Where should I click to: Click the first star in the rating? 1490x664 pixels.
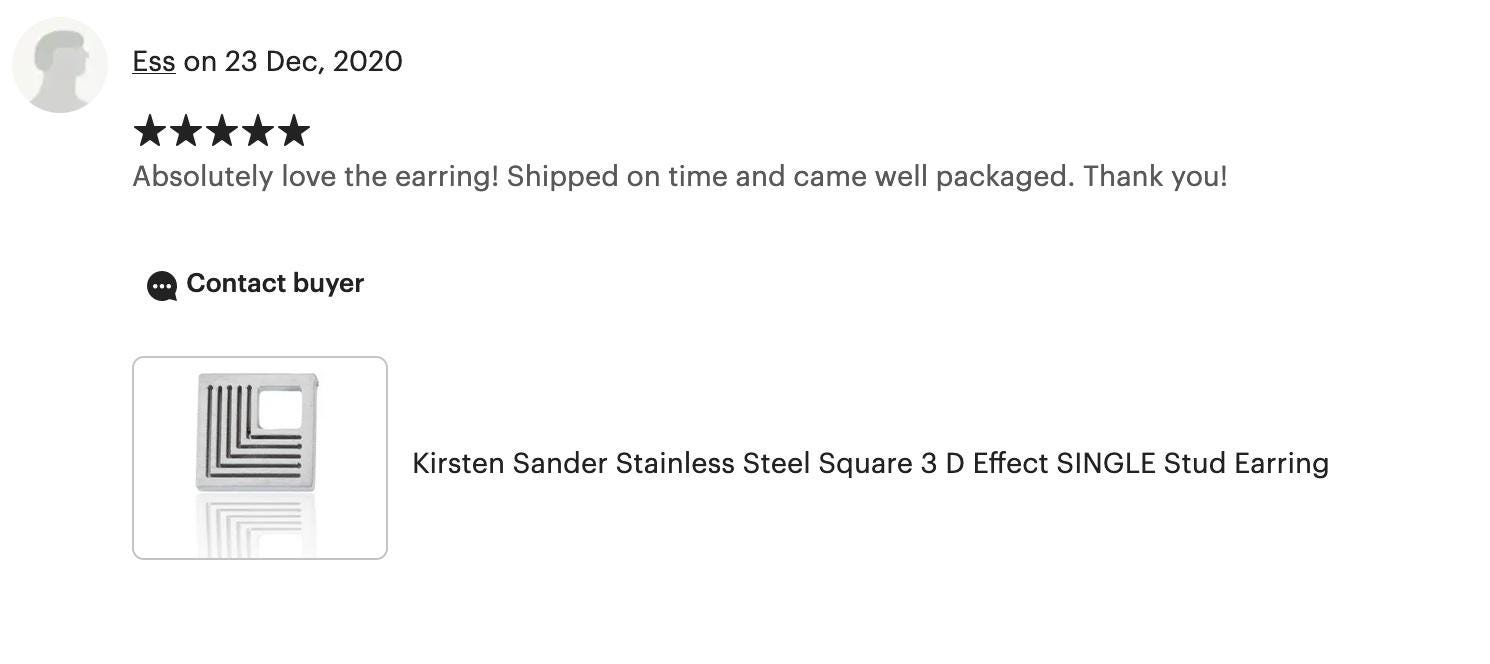click(x=150, y=131)
